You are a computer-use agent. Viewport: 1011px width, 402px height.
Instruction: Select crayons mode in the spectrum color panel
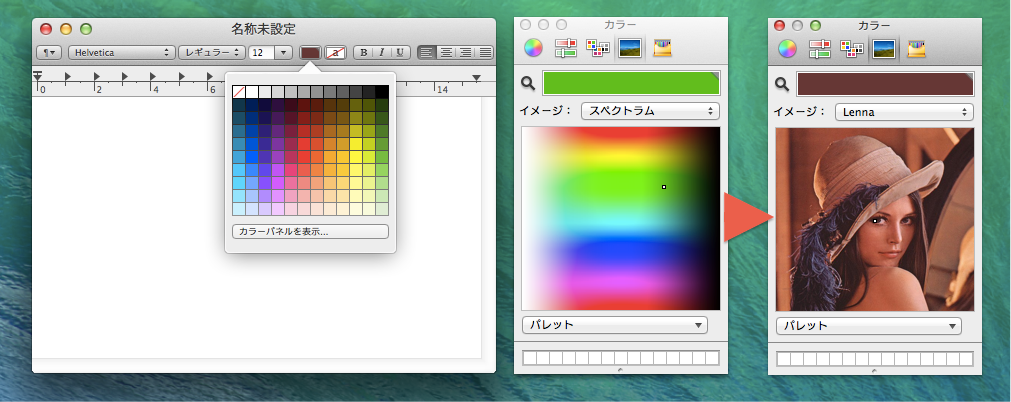point(662,48)
